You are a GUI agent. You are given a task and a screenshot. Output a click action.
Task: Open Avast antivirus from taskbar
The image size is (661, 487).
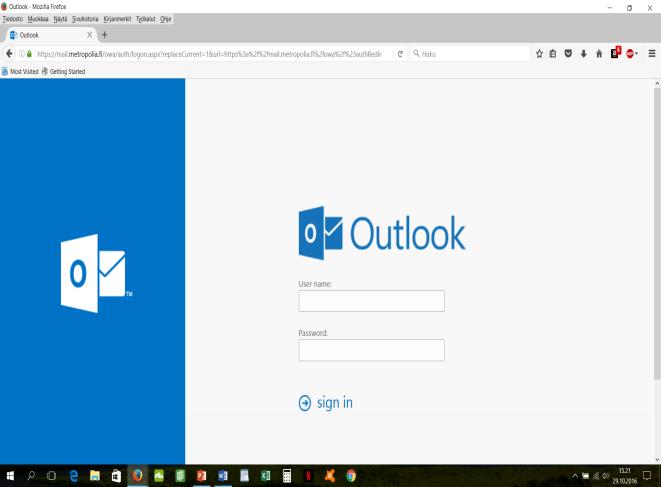330,476
